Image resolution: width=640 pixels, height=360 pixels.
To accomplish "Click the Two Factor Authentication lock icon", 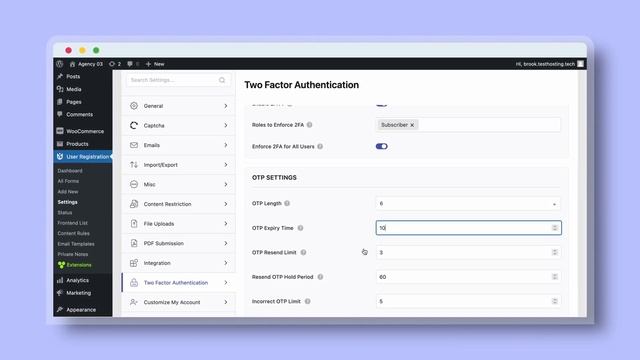I will (x=134, y=282).
